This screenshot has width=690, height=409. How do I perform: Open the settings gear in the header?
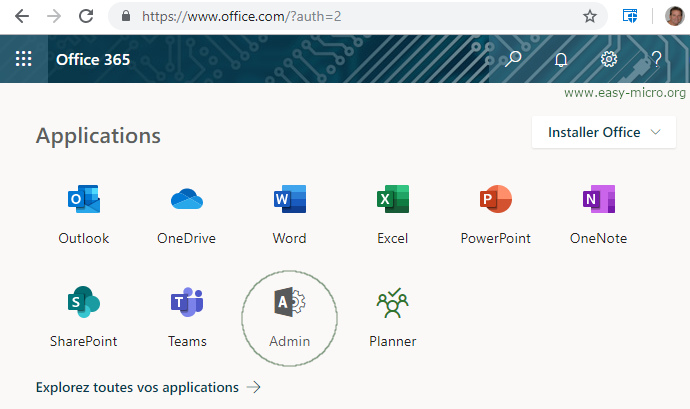coord(609,59)
